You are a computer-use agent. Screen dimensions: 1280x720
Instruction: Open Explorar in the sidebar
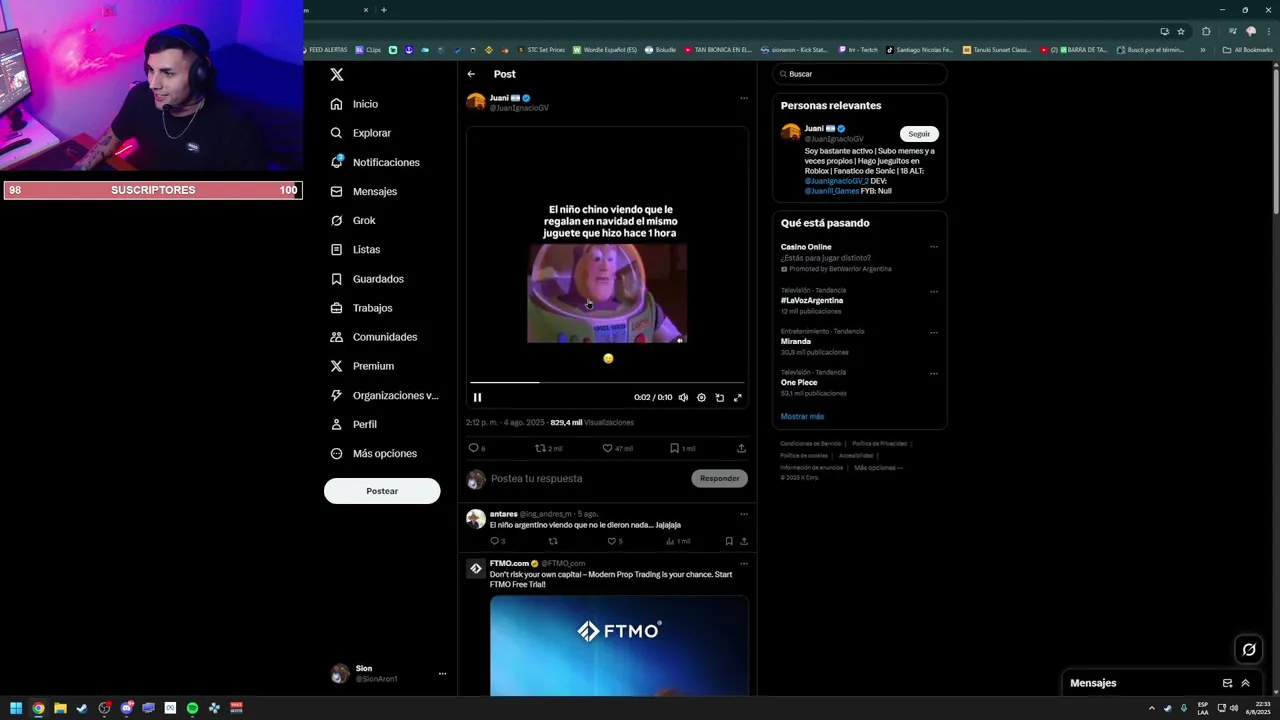[361, 133]
